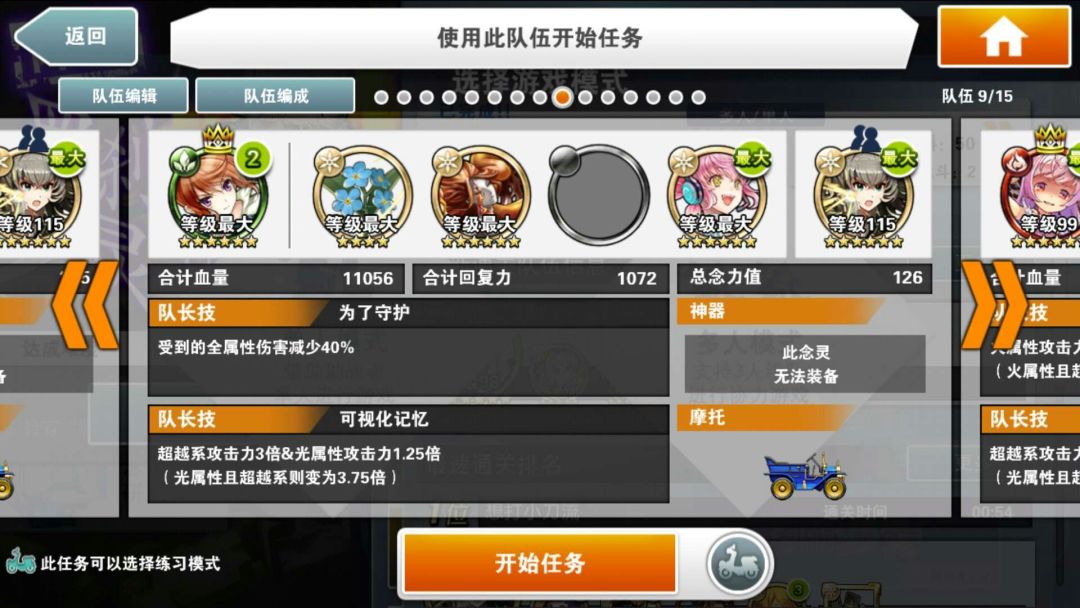Image resolution: width=1080 pixels, height=608 pixels.
Task: Tap the blue flower character icon
Action: pos(362,195)
